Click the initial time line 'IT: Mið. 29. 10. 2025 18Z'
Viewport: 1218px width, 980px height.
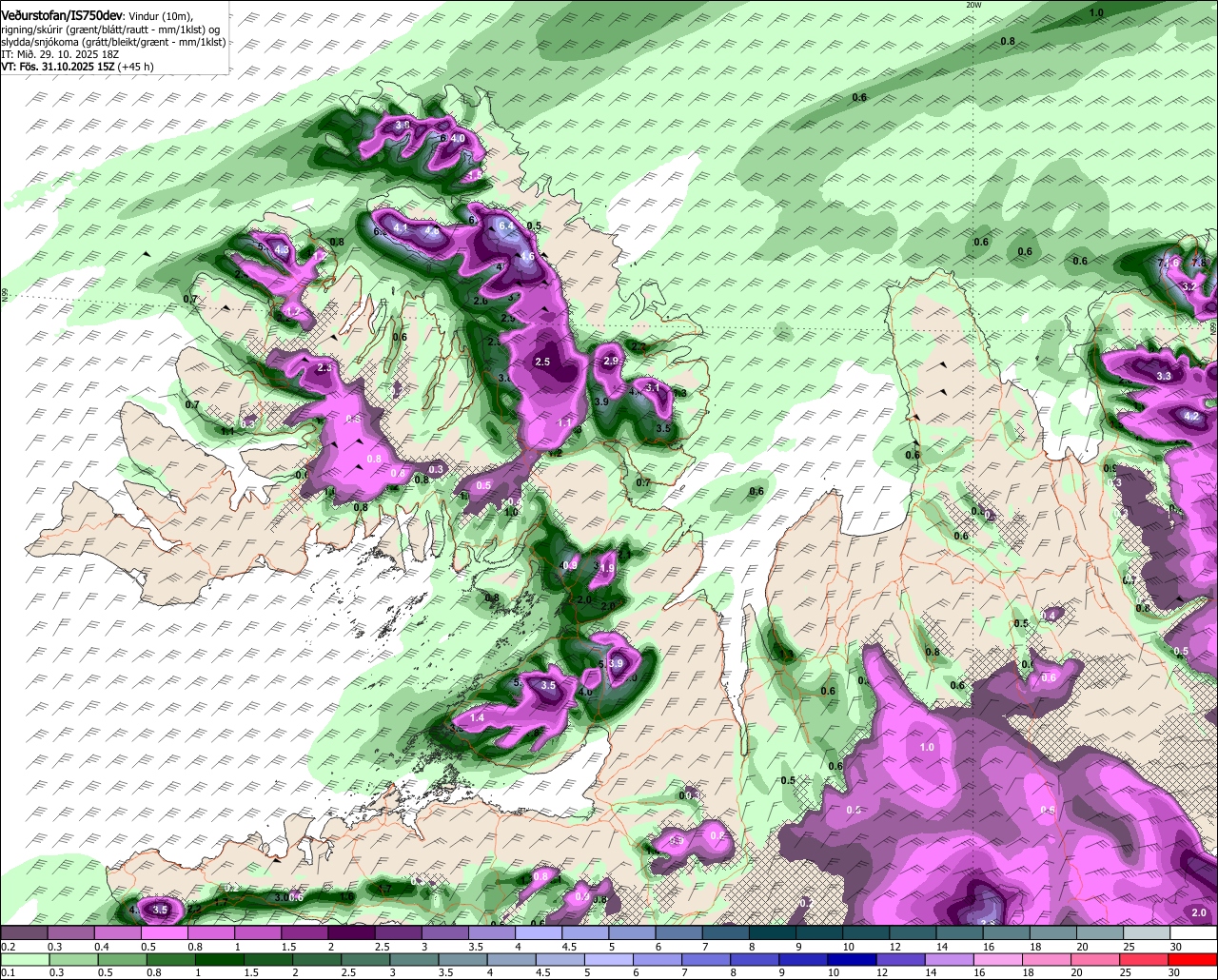click(x=59, y=54)
